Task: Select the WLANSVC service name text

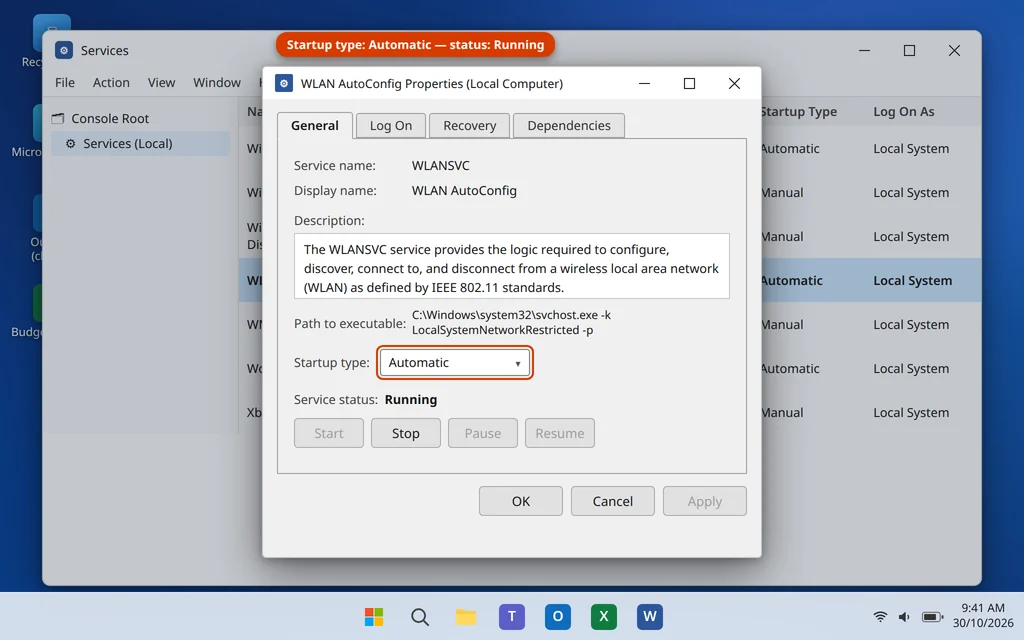Action: click(x=440, y=166)
